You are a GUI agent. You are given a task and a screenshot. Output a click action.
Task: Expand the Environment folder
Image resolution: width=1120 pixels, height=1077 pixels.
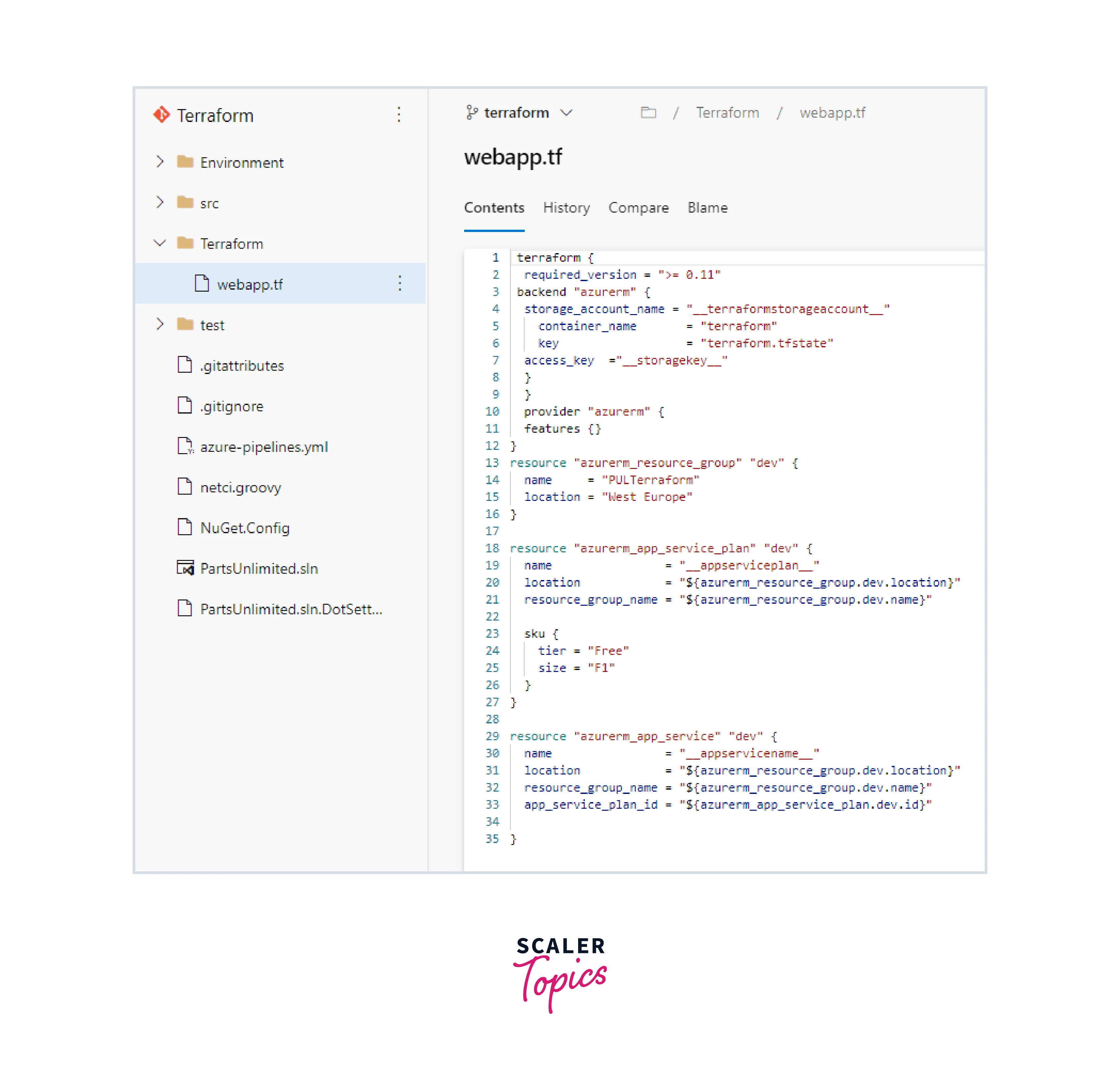pyautogui.click(x=159, y=162)
